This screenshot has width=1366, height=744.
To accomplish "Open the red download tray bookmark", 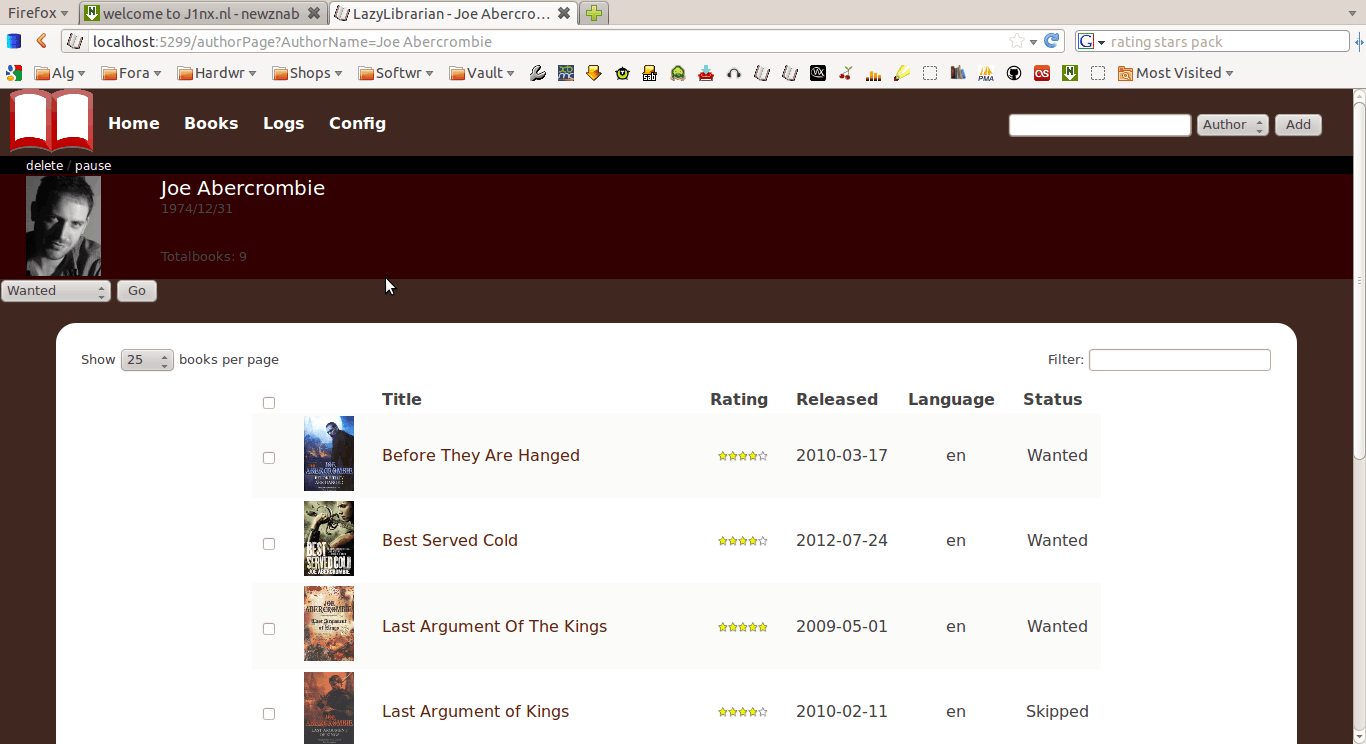I will pyautogui.click(x=706, y=73).
